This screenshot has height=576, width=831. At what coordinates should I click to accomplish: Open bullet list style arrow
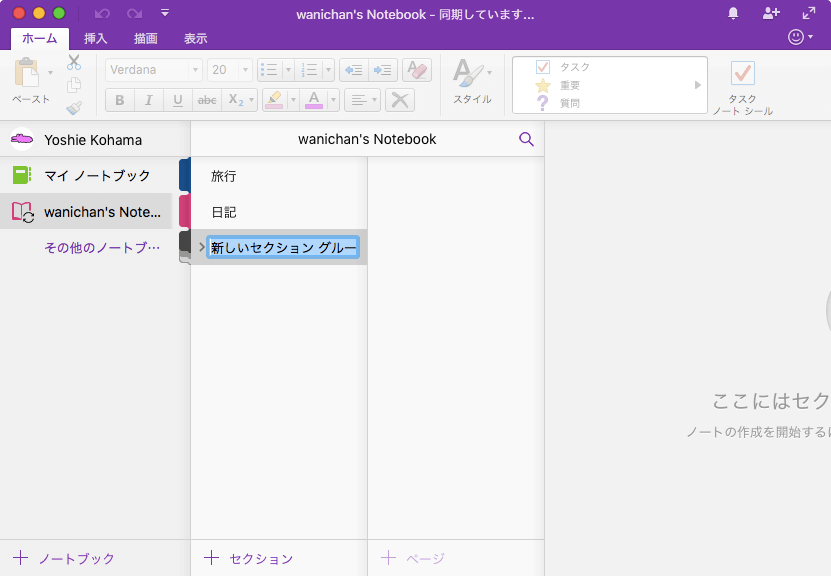288,70
